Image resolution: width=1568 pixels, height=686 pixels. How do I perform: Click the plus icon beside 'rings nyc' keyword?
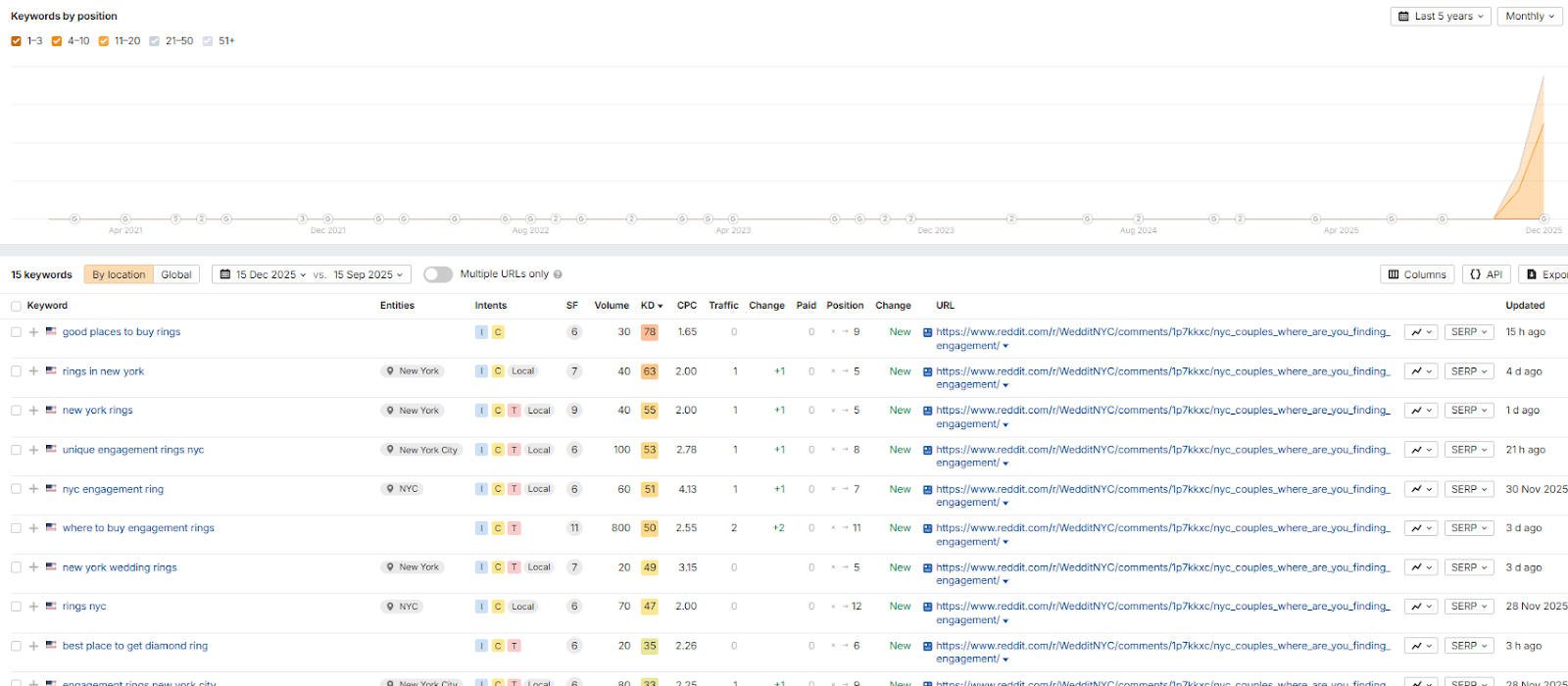click(x=33, y=607)
